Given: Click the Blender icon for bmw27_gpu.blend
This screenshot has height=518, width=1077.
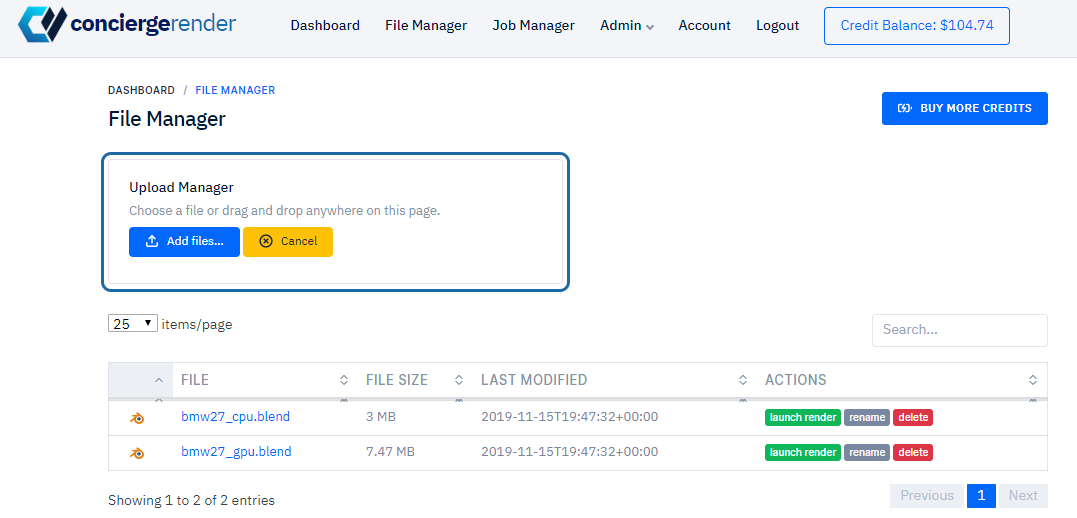Looking at the screenshot, I should (x=138, y=453).
